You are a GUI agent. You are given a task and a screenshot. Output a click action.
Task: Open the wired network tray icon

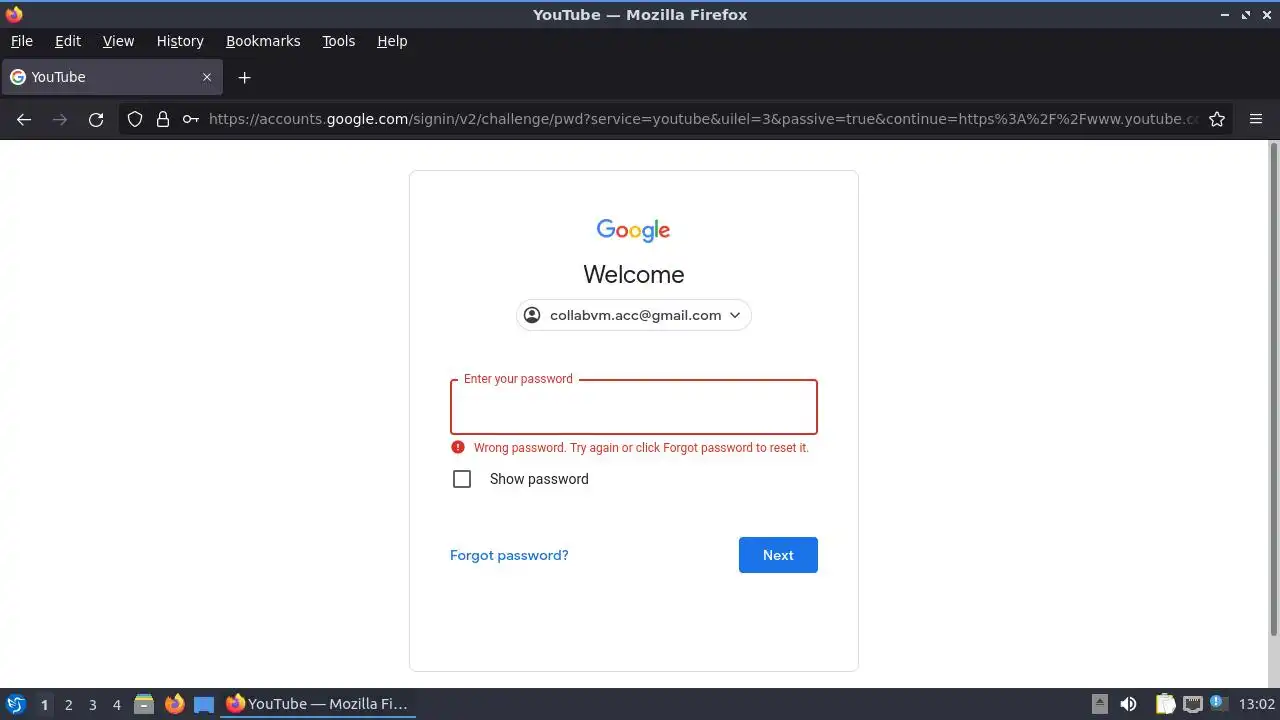1192,704
